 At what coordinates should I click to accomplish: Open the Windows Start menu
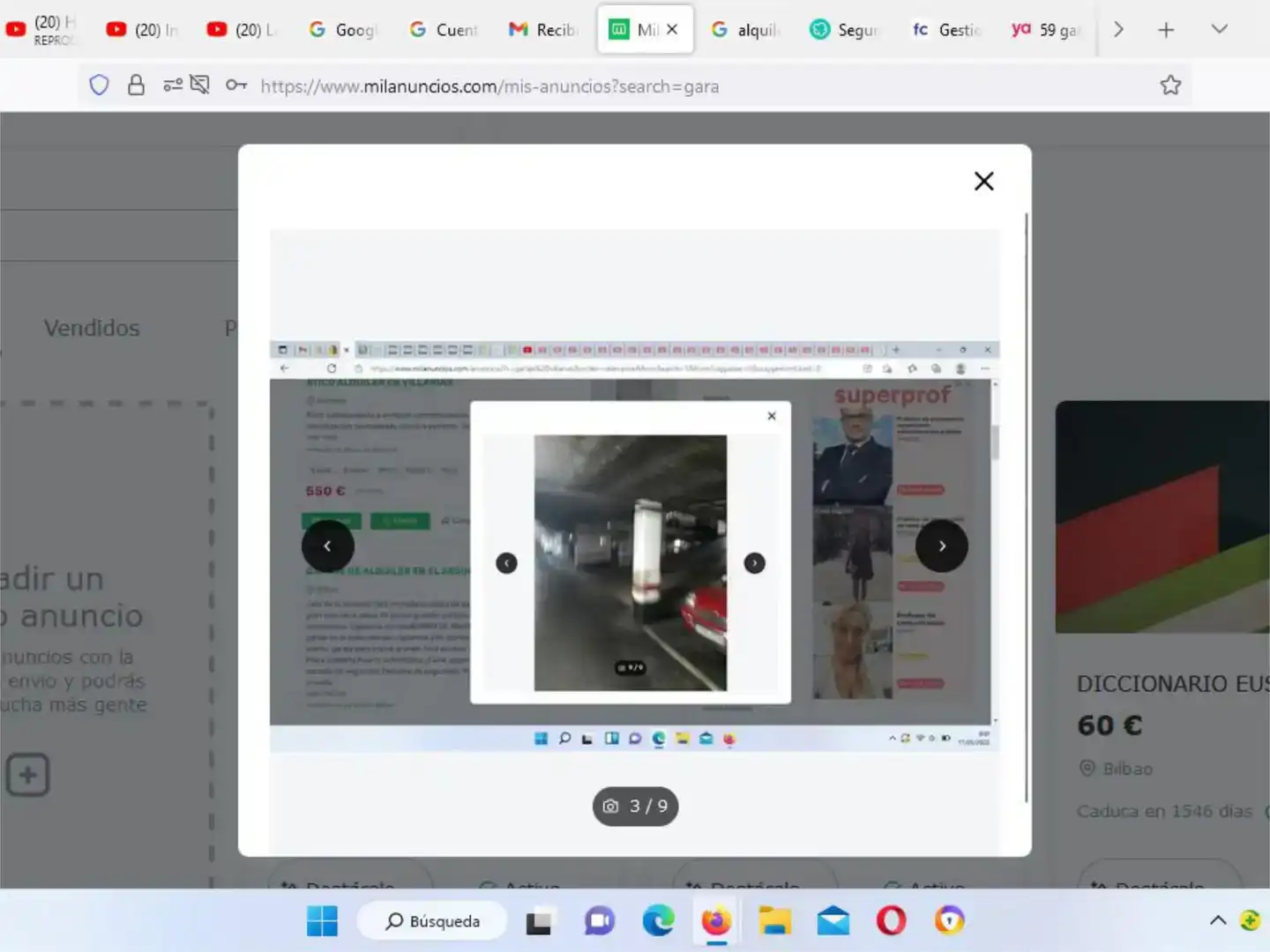click(322, 921)
